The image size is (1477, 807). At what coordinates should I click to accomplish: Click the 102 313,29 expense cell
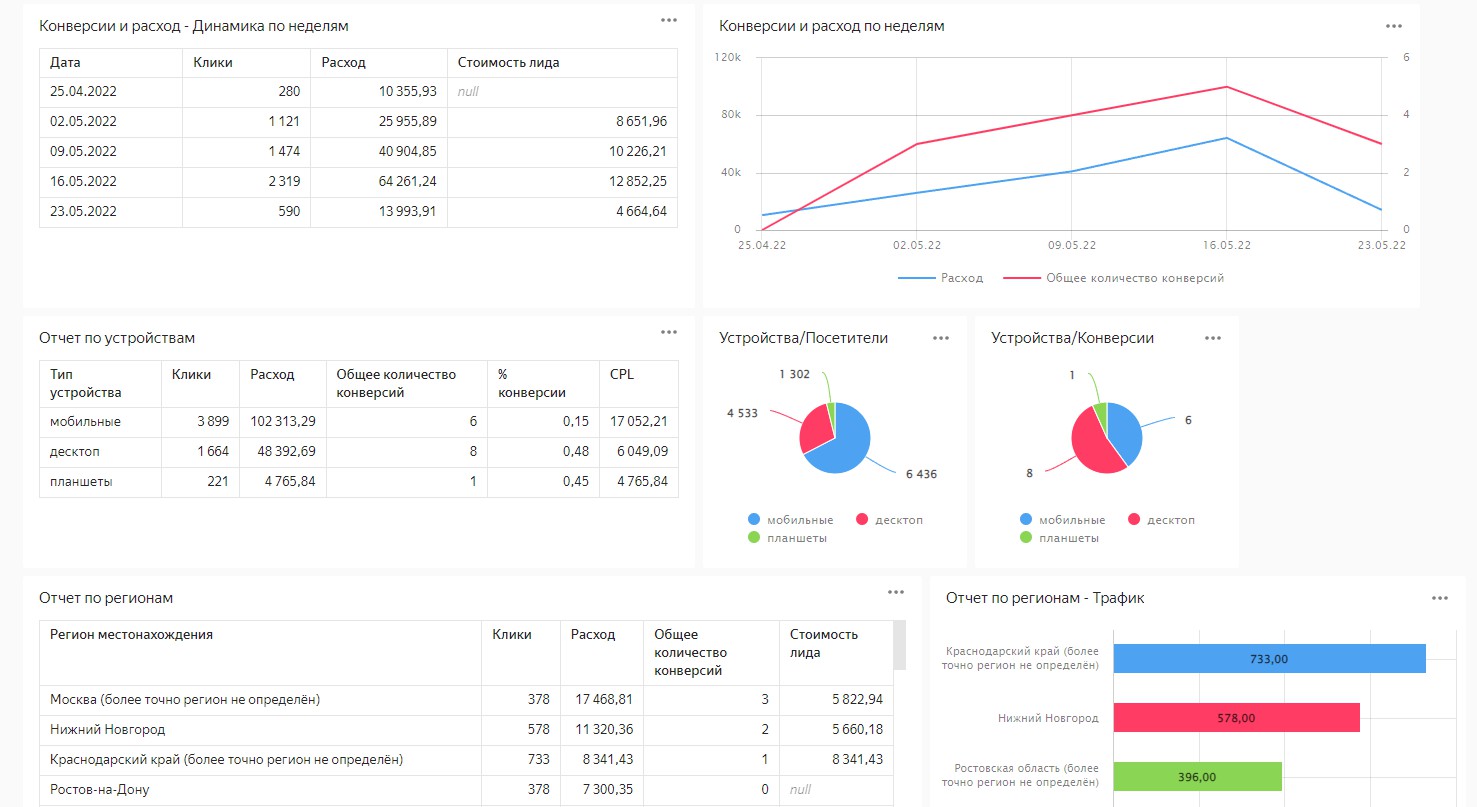point(282,422)
